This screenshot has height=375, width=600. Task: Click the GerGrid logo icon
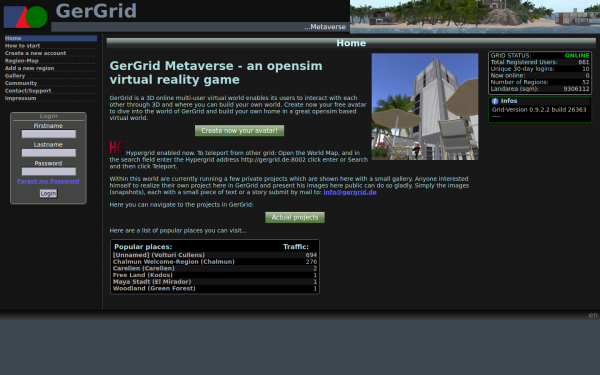(26, 17)
